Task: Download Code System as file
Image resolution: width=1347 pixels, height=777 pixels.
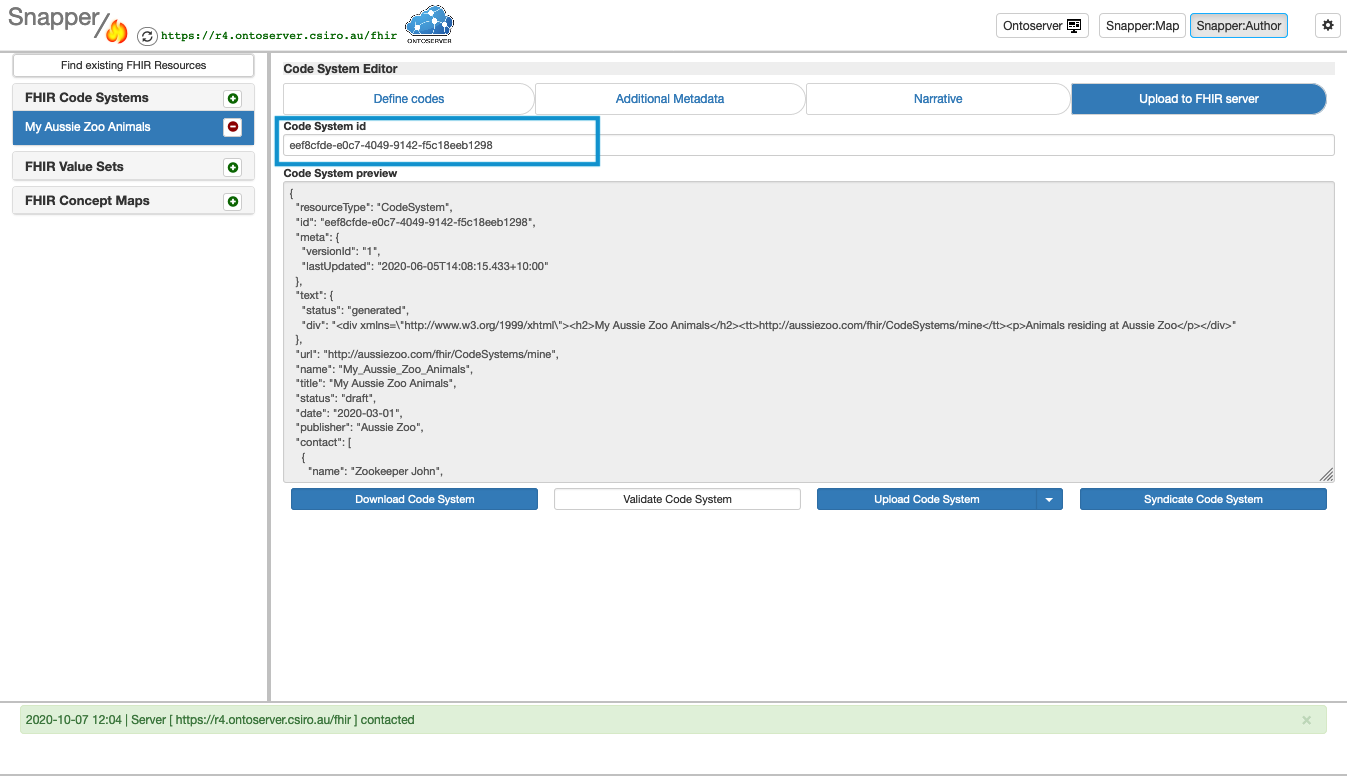Action: [x=414, y=499]
